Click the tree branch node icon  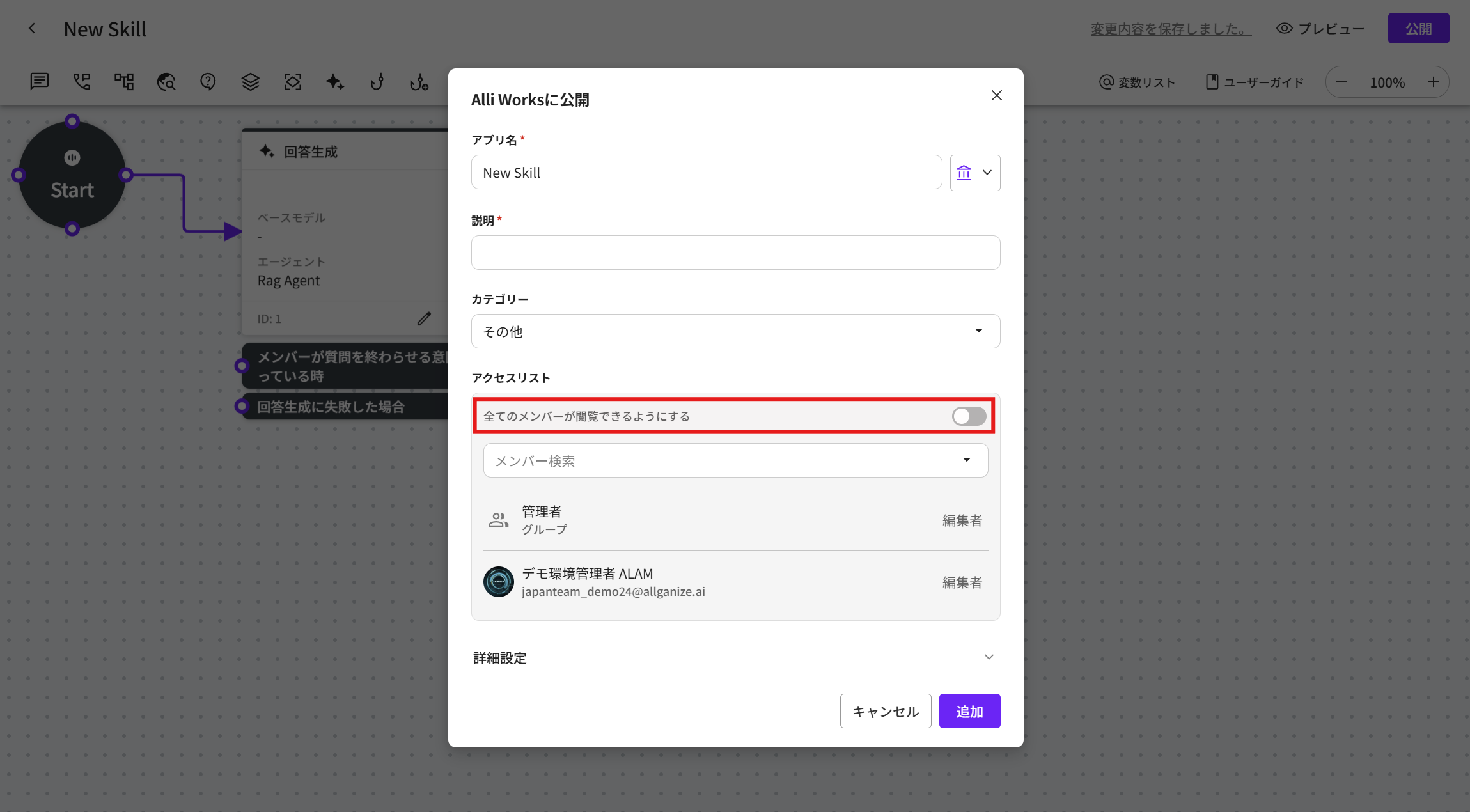(124, 81)
